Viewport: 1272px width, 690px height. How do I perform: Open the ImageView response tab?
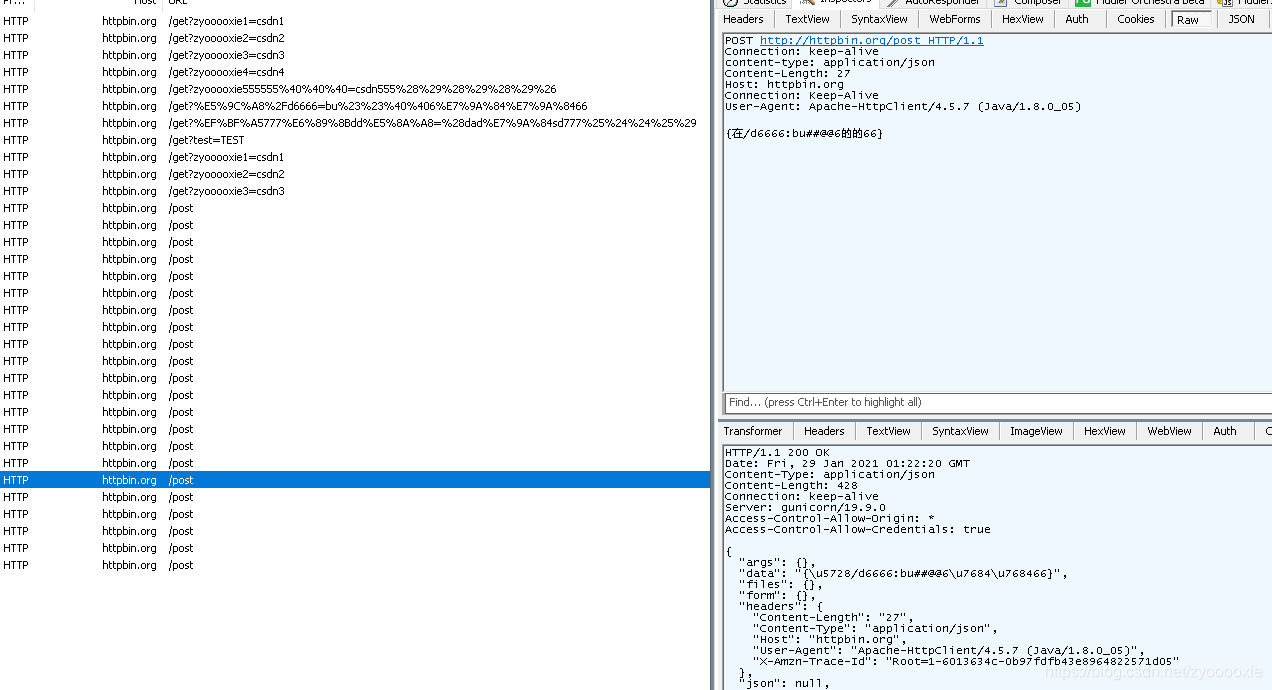point(1036,431)
